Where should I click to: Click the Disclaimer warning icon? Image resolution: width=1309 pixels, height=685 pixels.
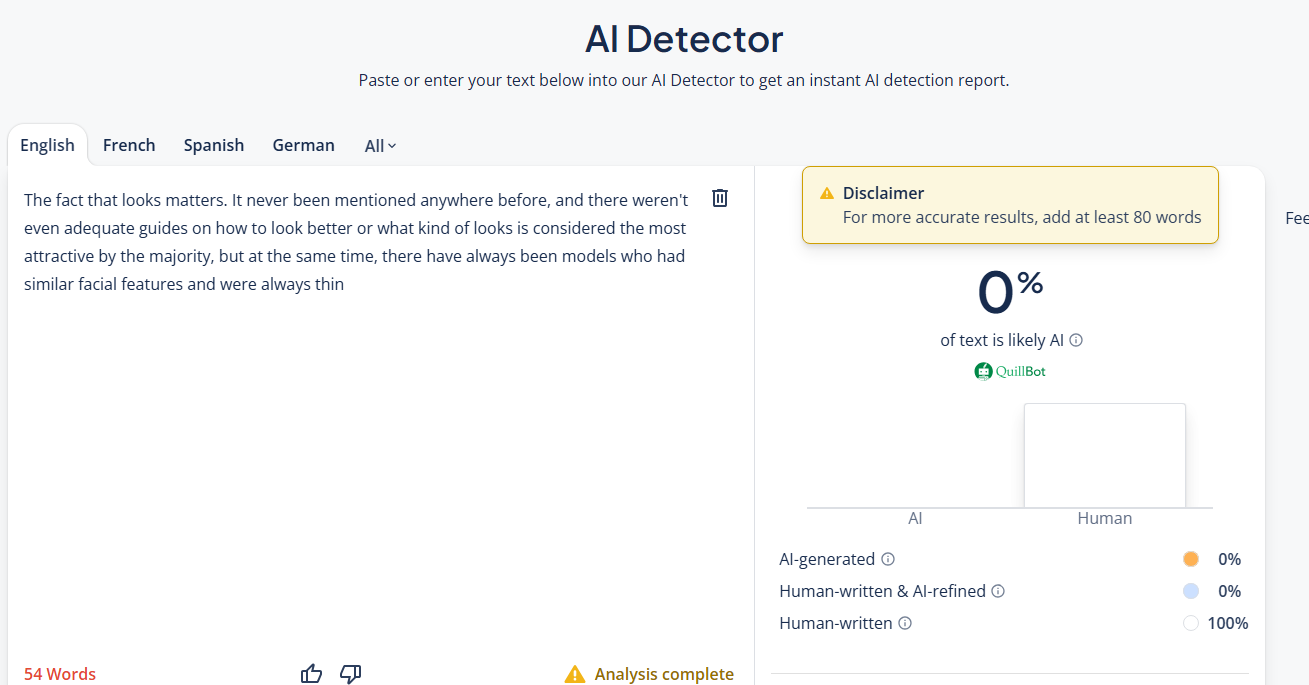(827, 193)
